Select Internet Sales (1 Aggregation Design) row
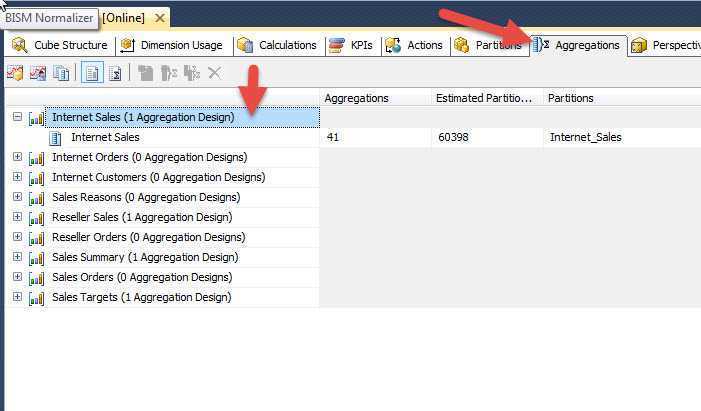This screenshot has height=411, width=701. point(182,117)
